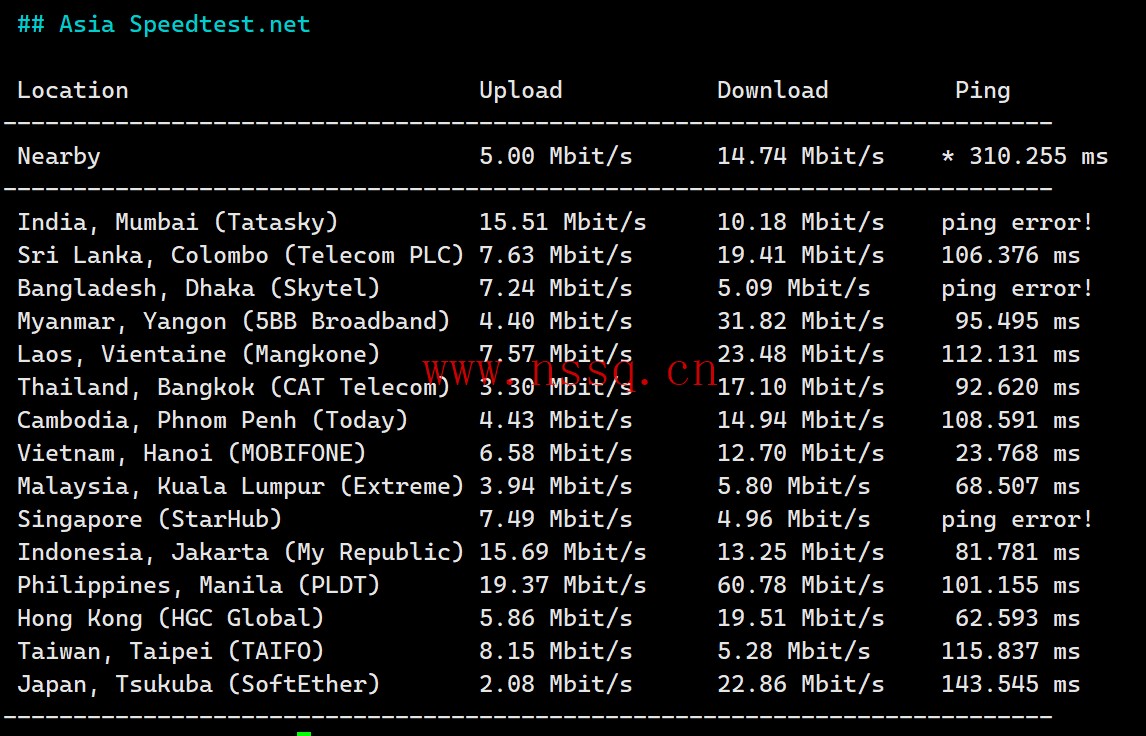Click the Upload column header
This screenshot has width=1146, height=736.
point(520,90)
